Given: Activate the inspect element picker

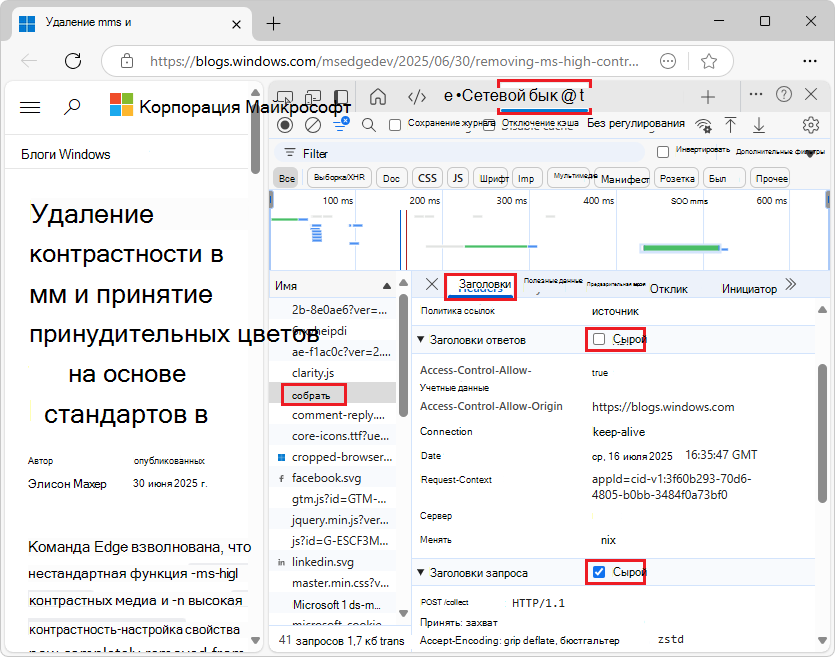Looking at the screenshot, I should pyautogui.click(x=284, y=97).
